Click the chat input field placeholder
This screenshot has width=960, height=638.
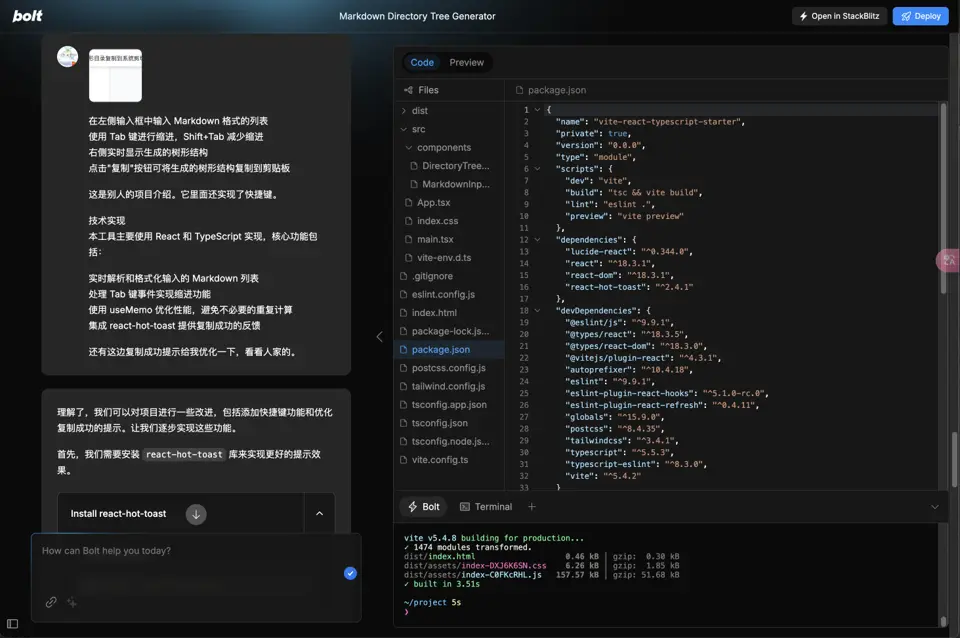107,551
